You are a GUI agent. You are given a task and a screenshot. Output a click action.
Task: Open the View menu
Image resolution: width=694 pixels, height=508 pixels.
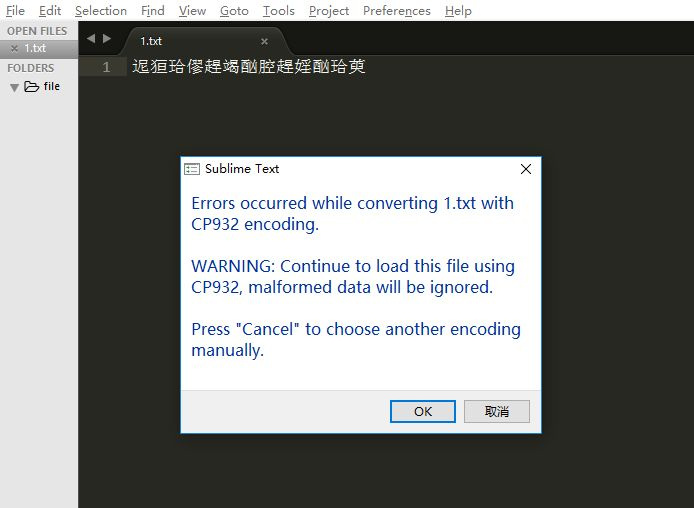pos(192,11)
